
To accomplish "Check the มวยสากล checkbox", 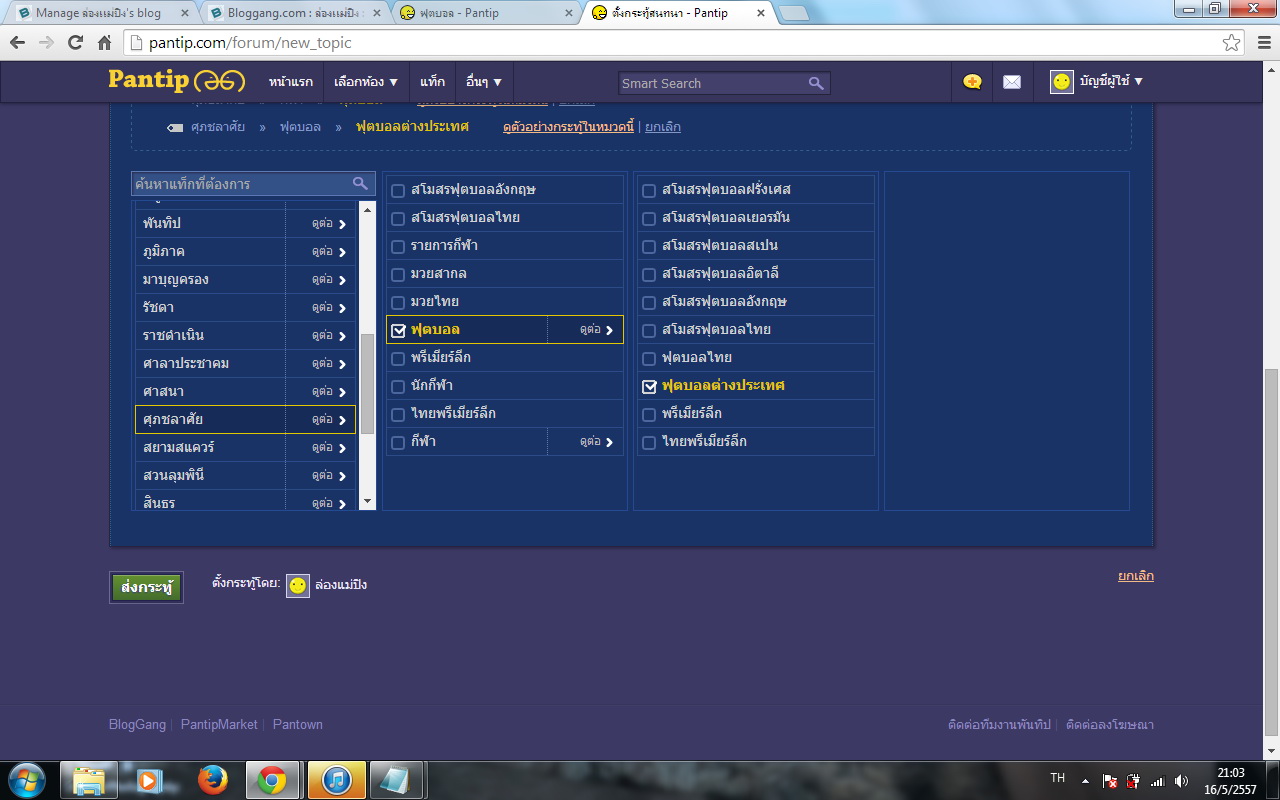I will (398, 274).
